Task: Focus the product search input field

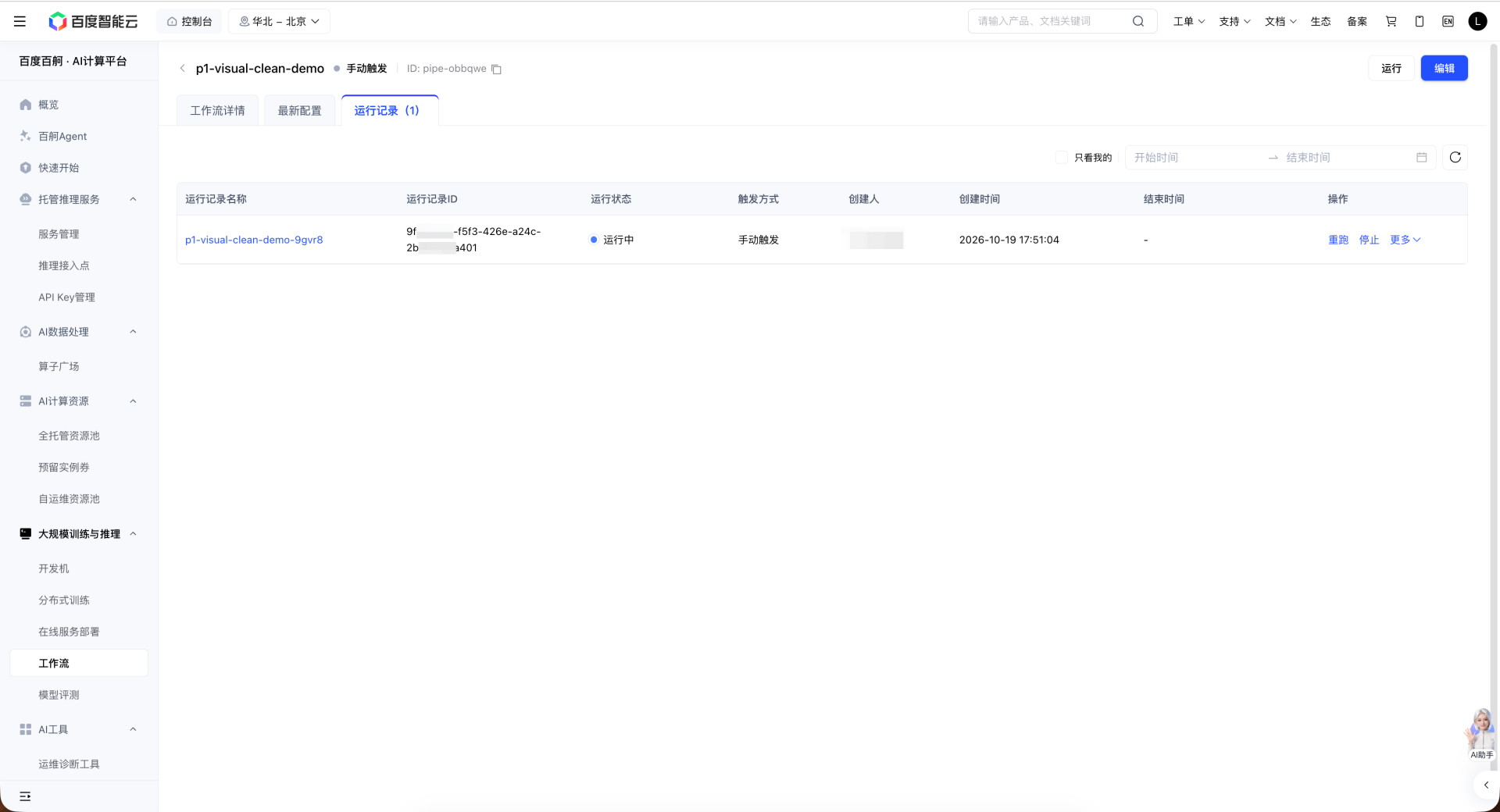Action: (1051, 21)
